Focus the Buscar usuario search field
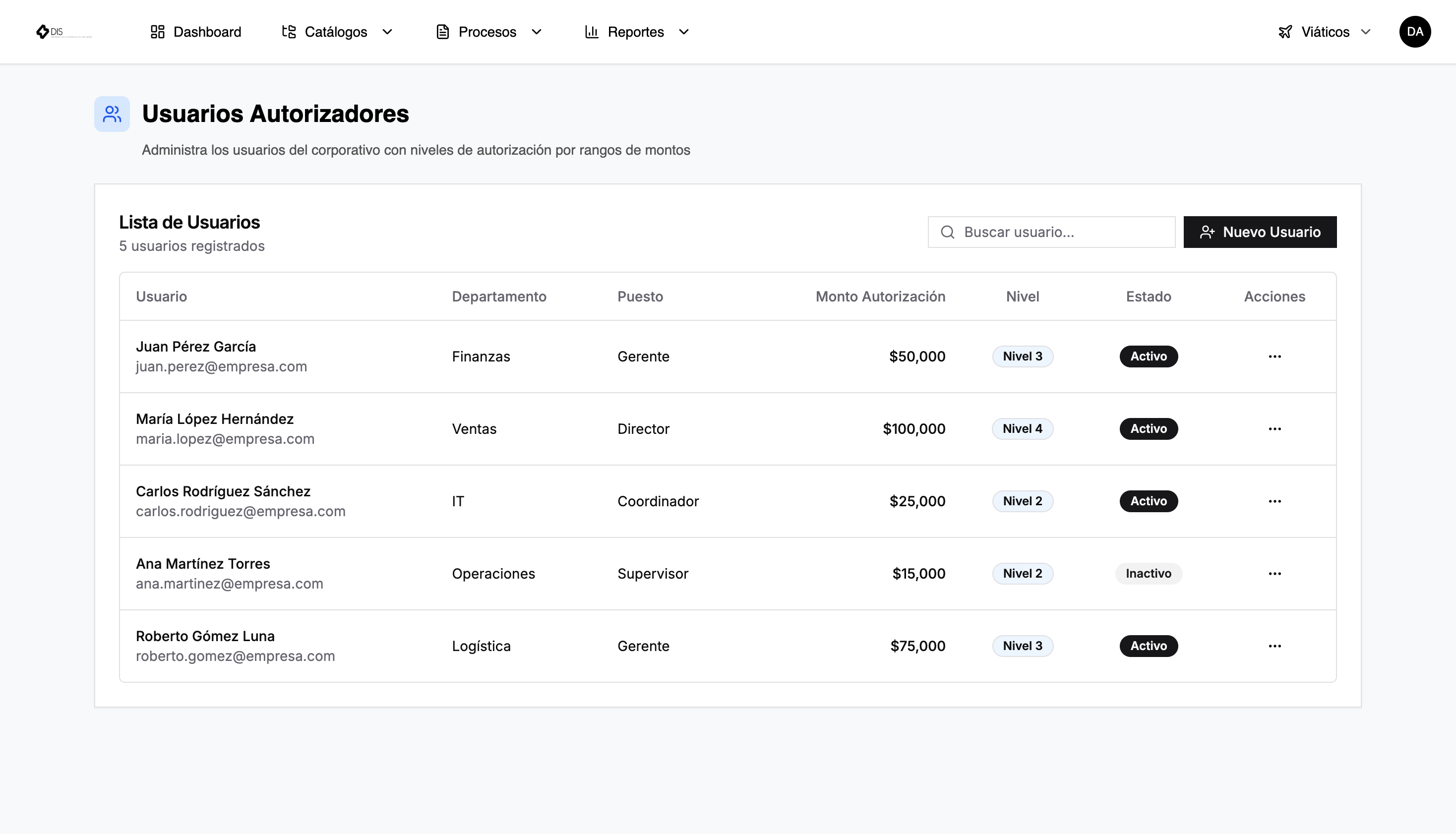 (1051, 232)
